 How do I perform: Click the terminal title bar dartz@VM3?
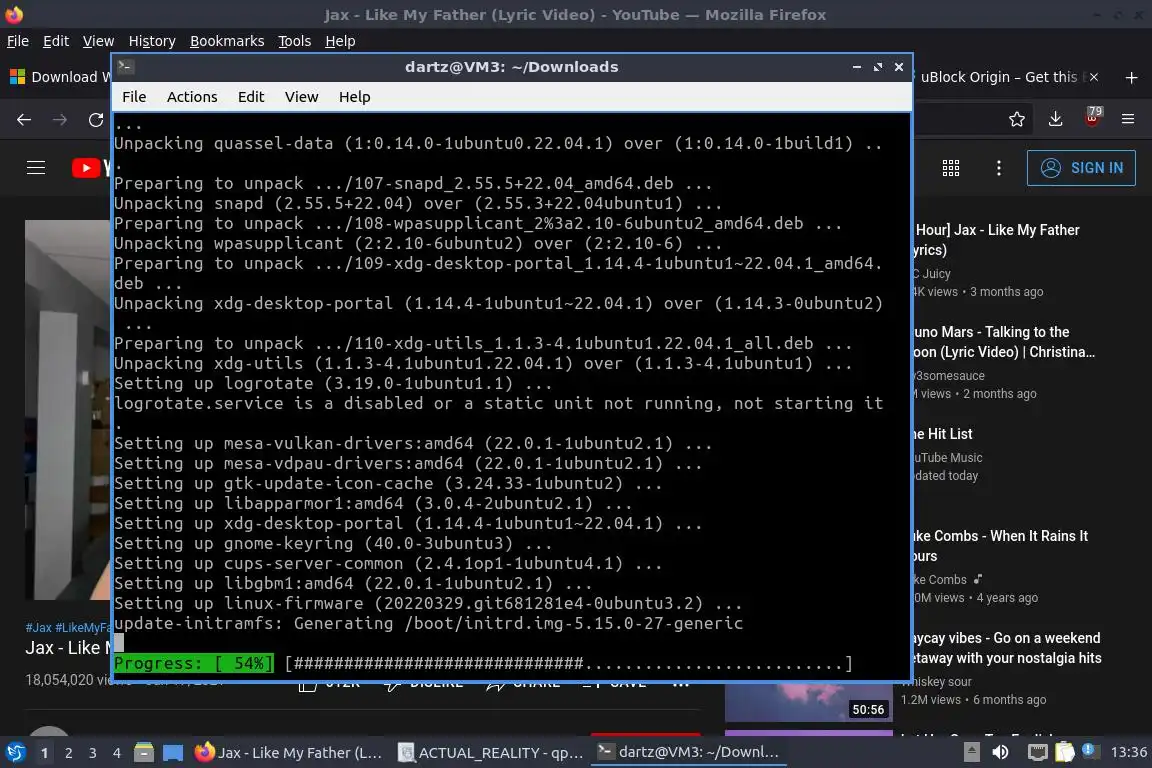(x=511, y=67)
